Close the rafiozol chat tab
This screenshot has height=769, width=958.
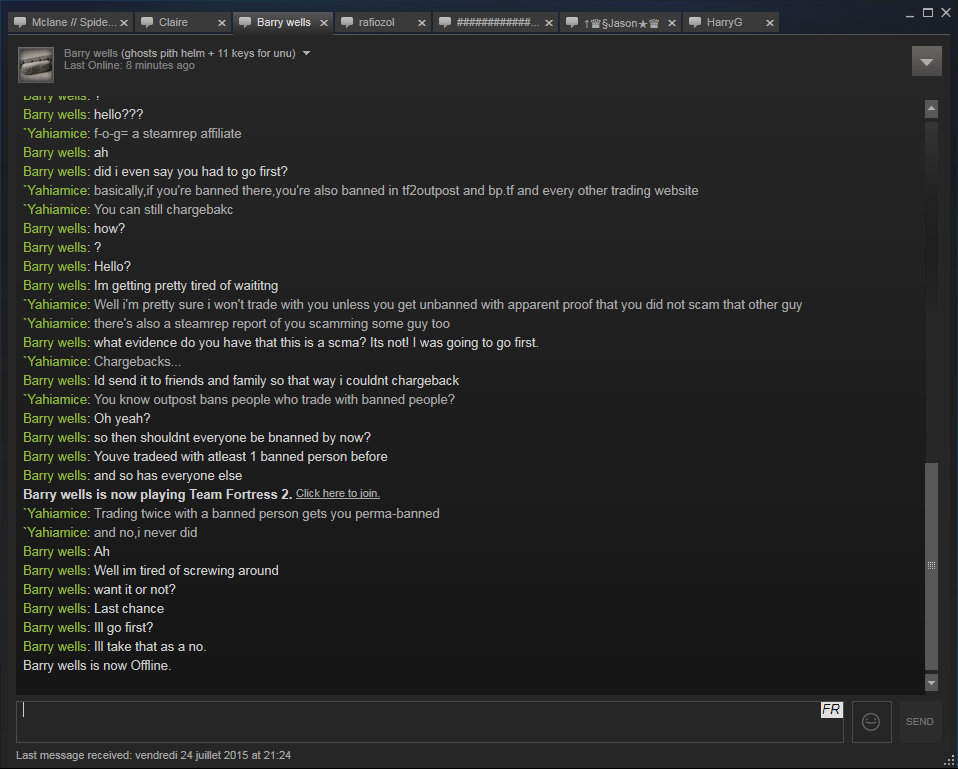(422, 23)
